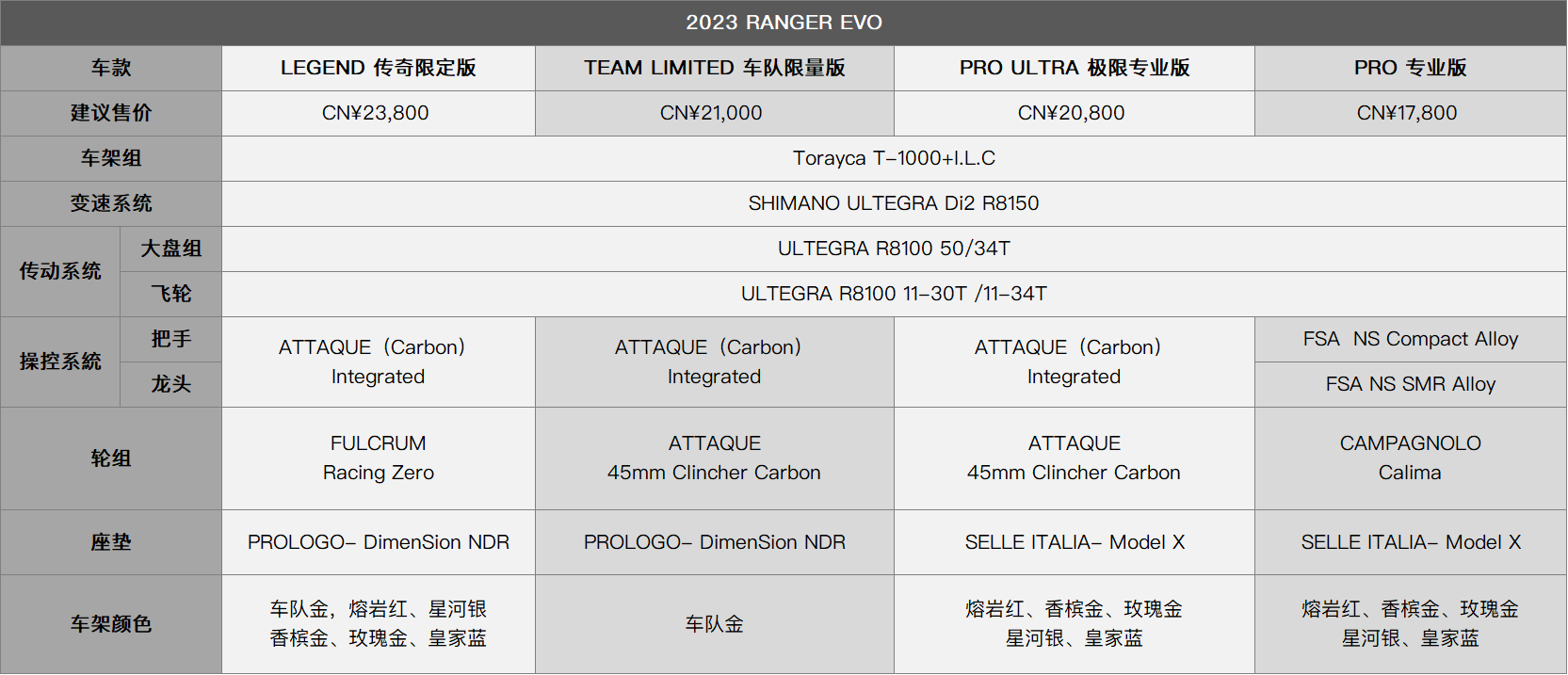Click the 2023 RANGER EVO title header
1568x675 pixels.
784,23
